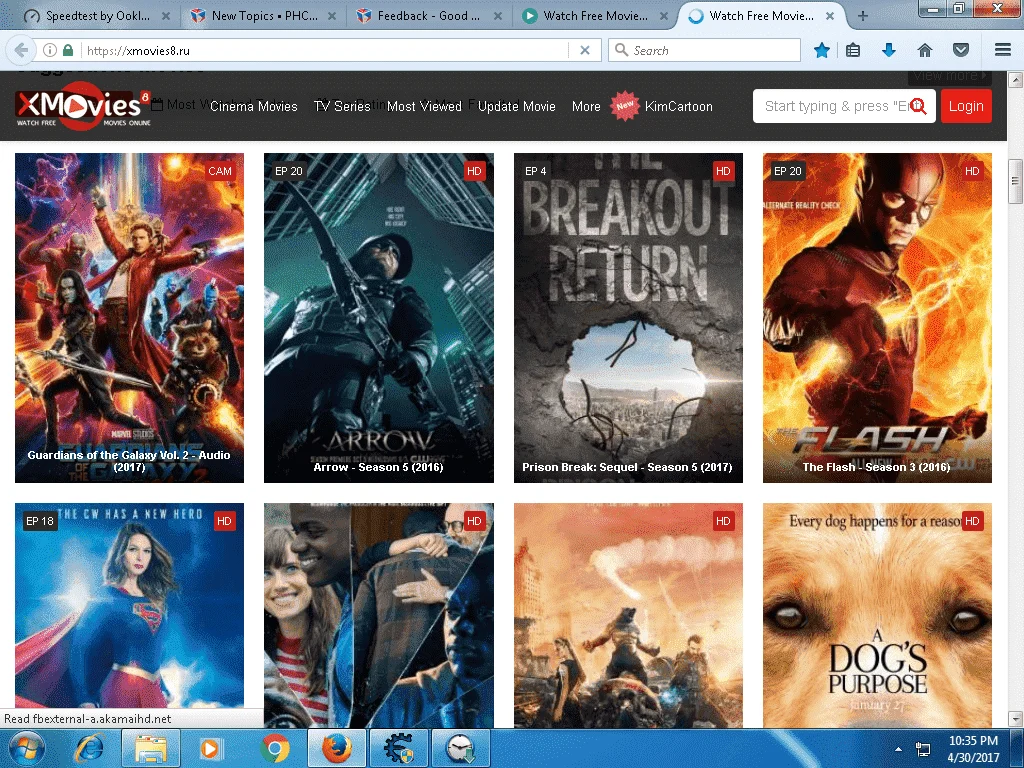Show bookmarks list icon in toolbar
This screenshot has height=768, width=1024.
[x=852, y=50]
